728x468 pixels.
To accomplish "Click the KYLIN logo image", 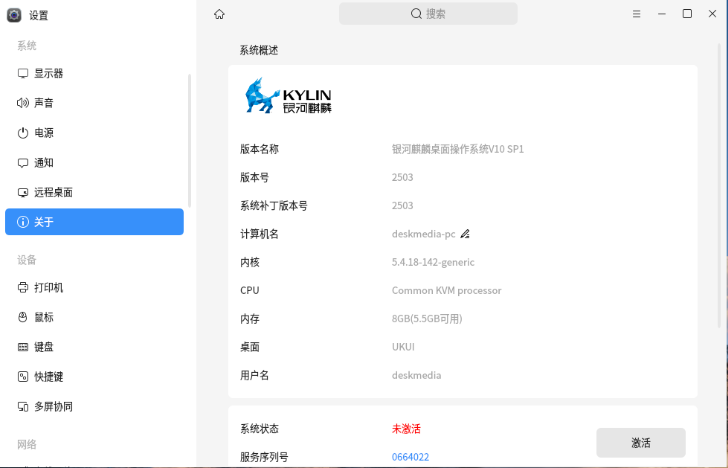I will click(288, 96).
